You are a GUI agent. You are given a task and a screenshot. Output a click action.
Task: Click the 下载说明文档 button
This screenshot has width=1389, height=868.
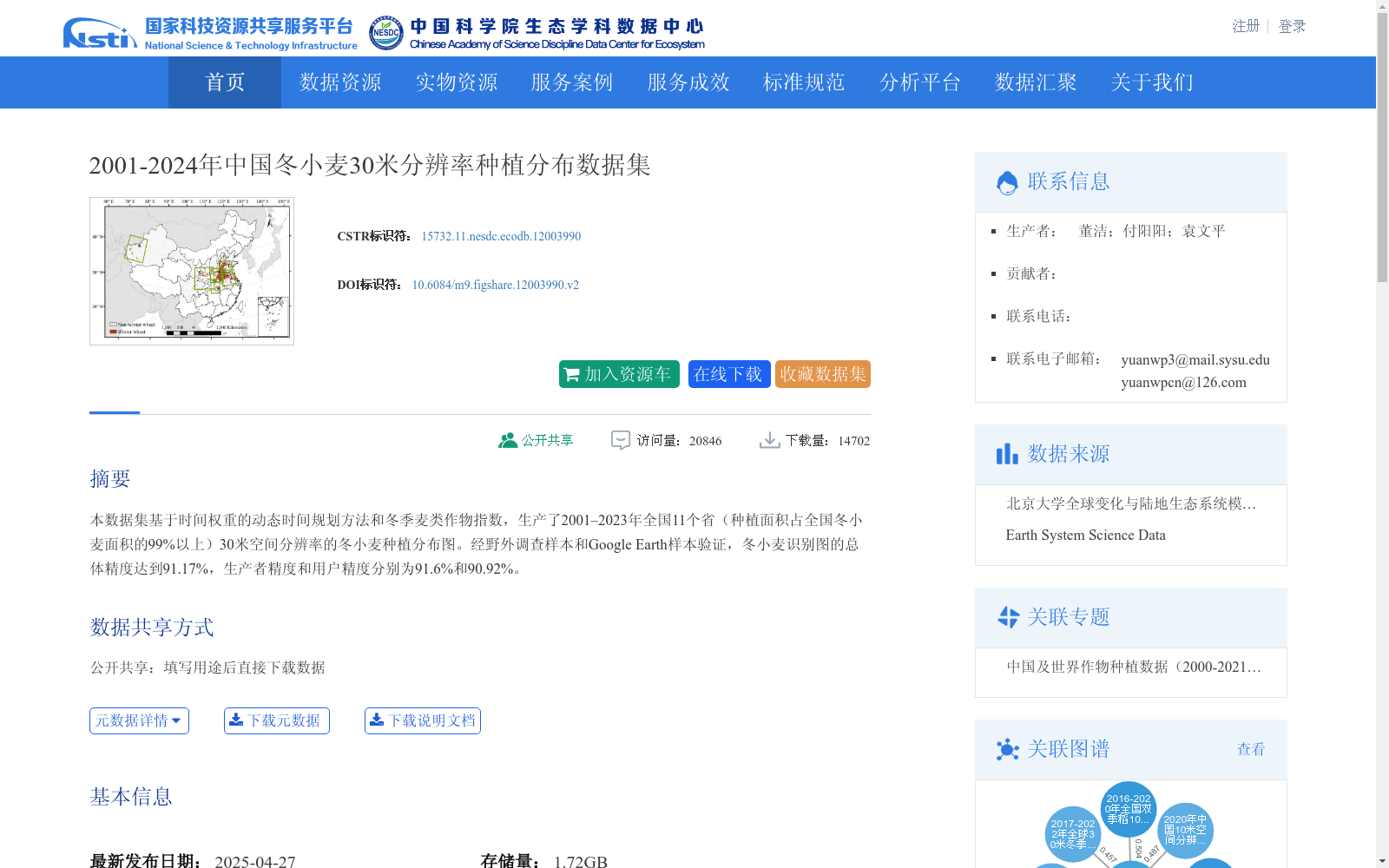point(423,720)
